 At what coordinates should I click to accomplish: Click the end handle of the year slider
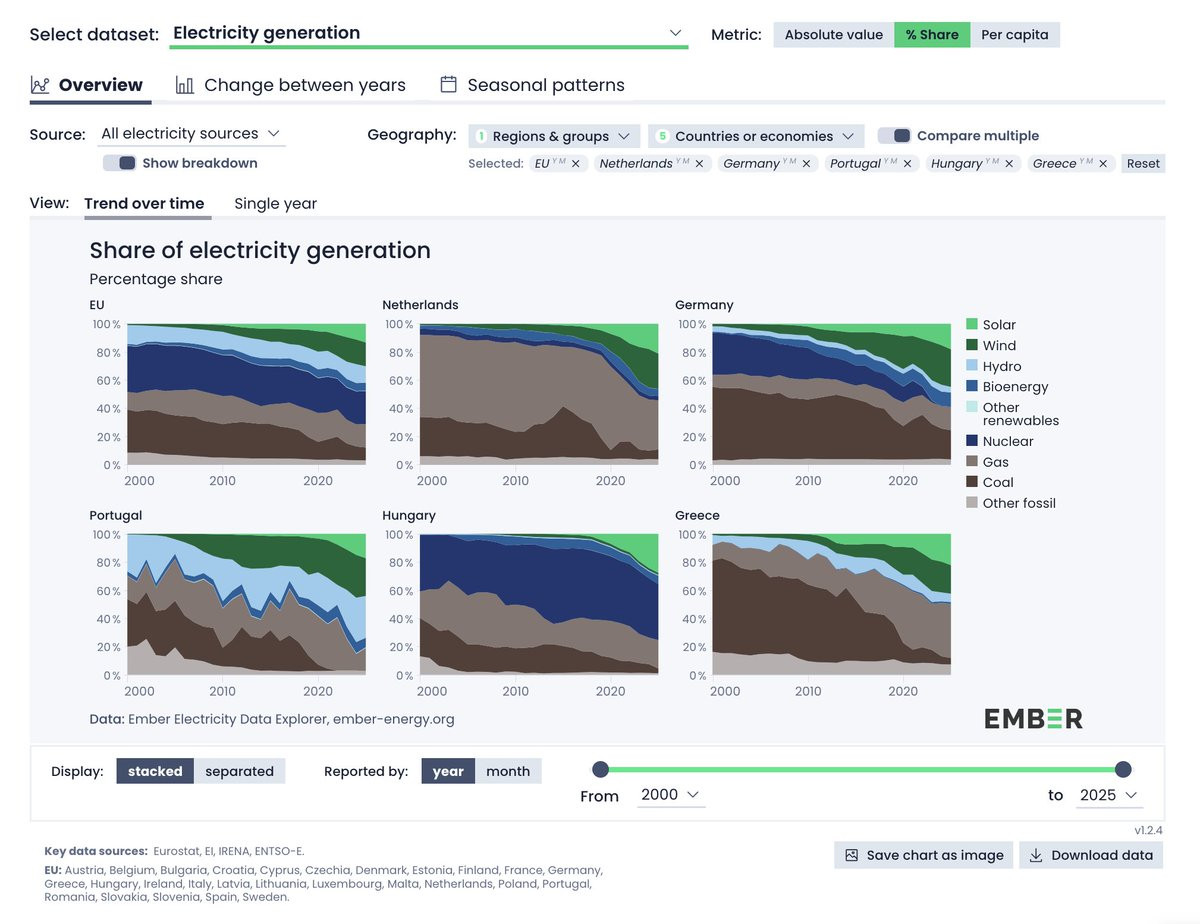pyautogui.click(x=1123, y=769)
